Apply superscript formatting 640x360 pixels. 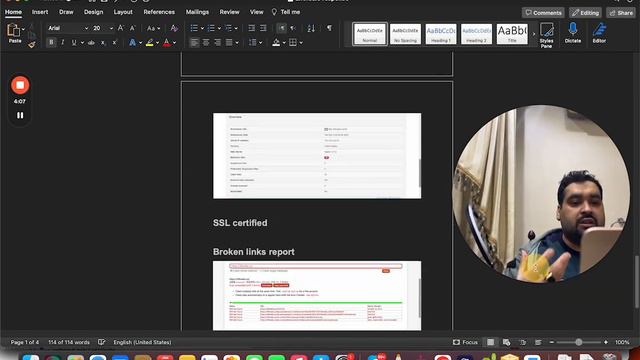[115, 42]
